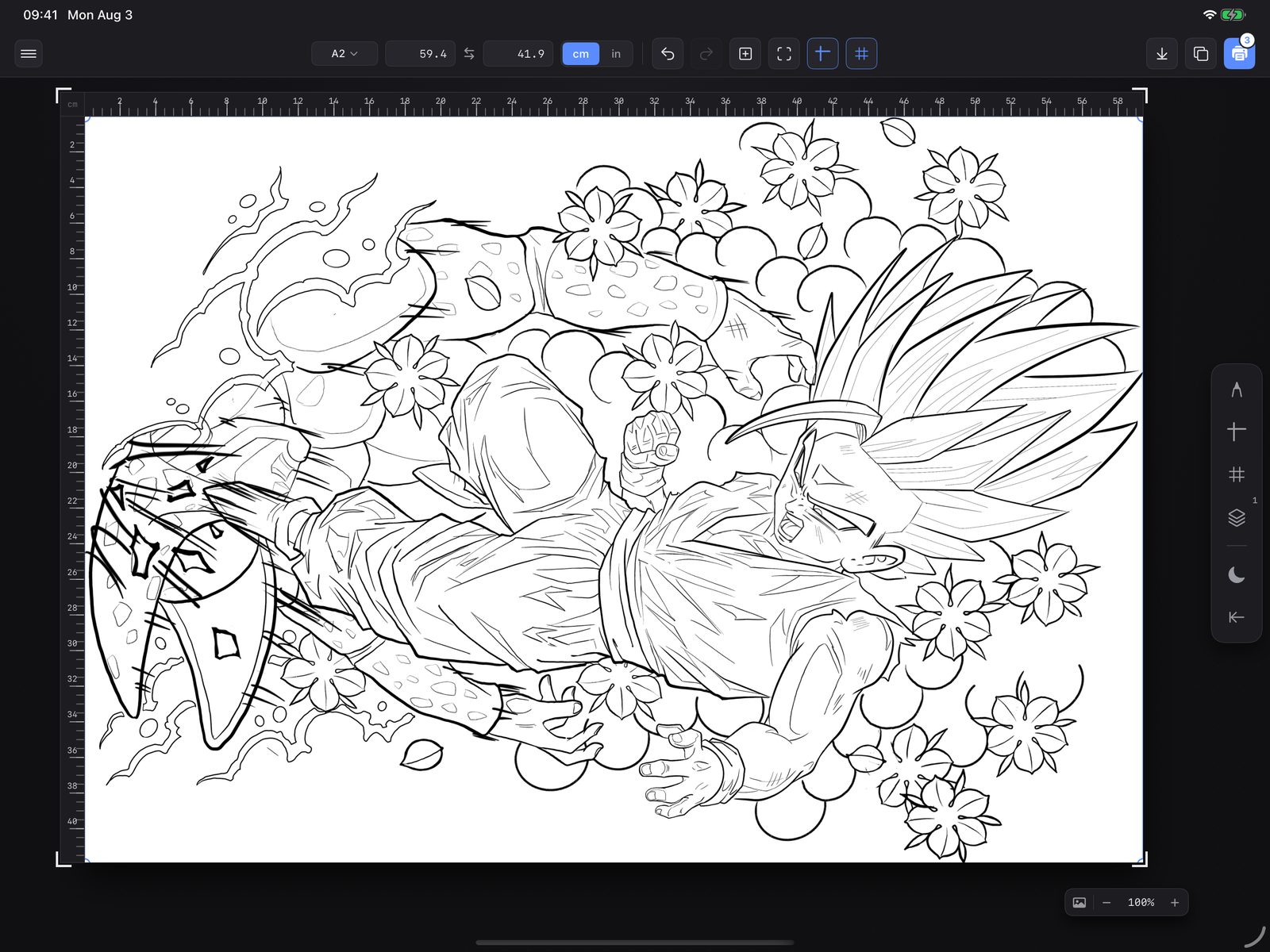Viewport: 1270px width, 952px height.
Task: Download the canvas via download icon
Action: coord(1162,54)
